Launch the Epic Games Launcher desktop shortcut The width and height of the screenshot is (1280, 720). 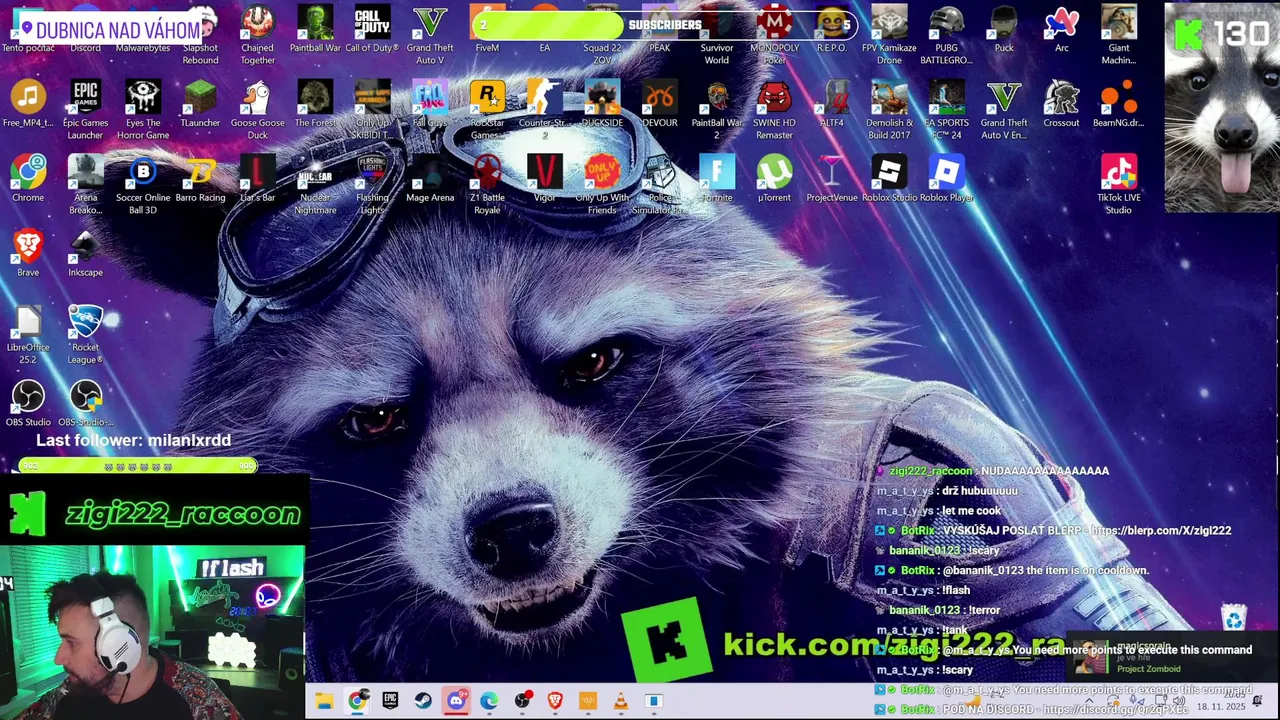pyautogui.click(x=85, y=110)
